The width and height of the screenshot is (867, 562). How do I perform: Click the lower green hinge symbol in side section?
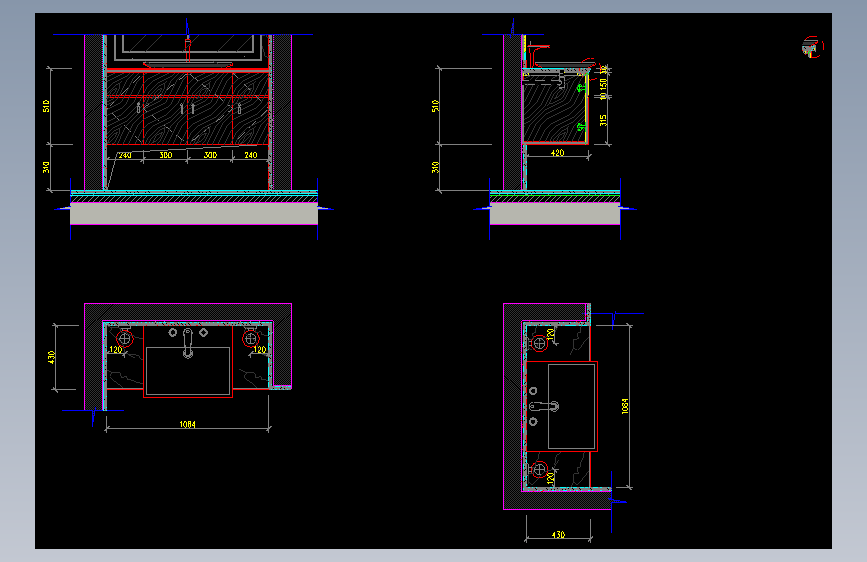point(581,127)
